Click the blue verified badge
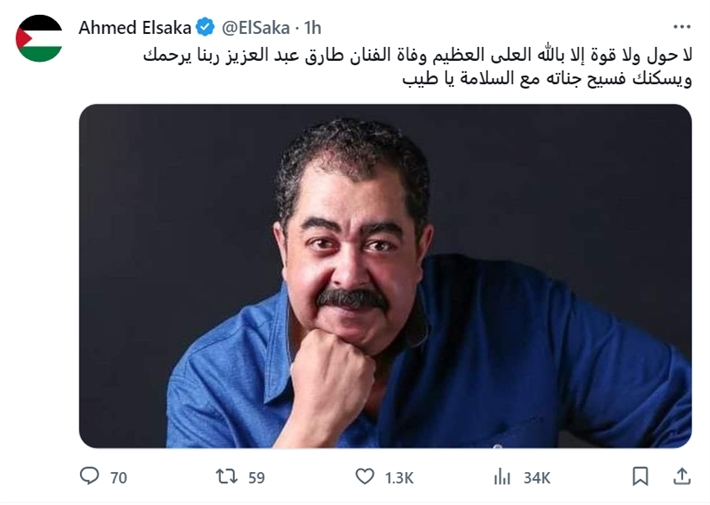 click(x=205, y=28)
